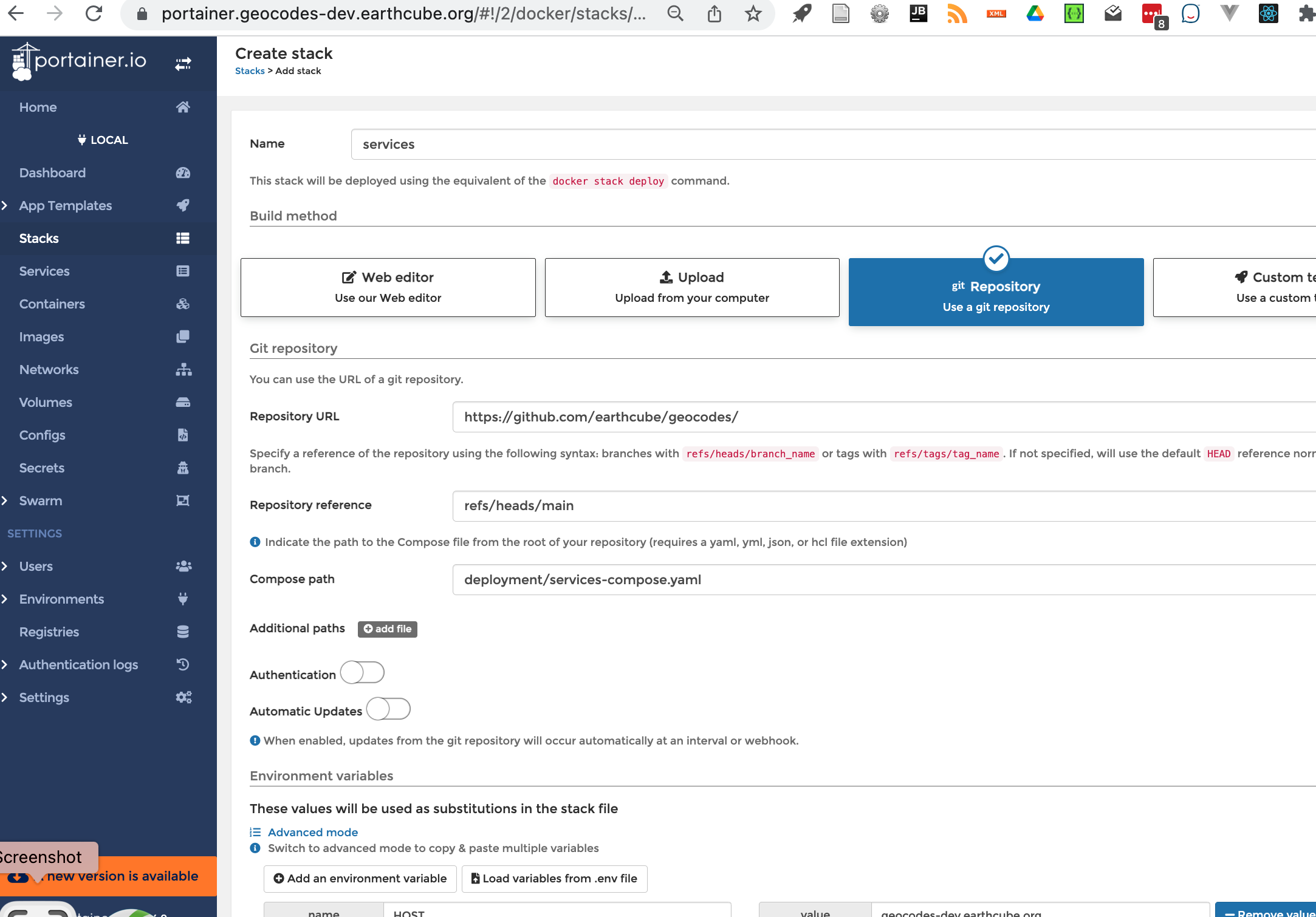Expand Settings submenu chevron

point(5,697)
